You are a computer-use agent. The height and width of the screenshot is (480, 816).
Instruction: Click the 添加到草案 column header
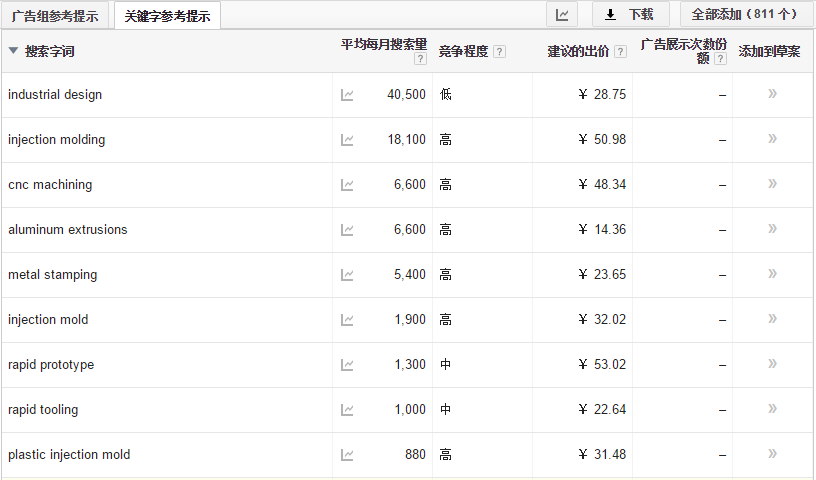coord(769,51)
